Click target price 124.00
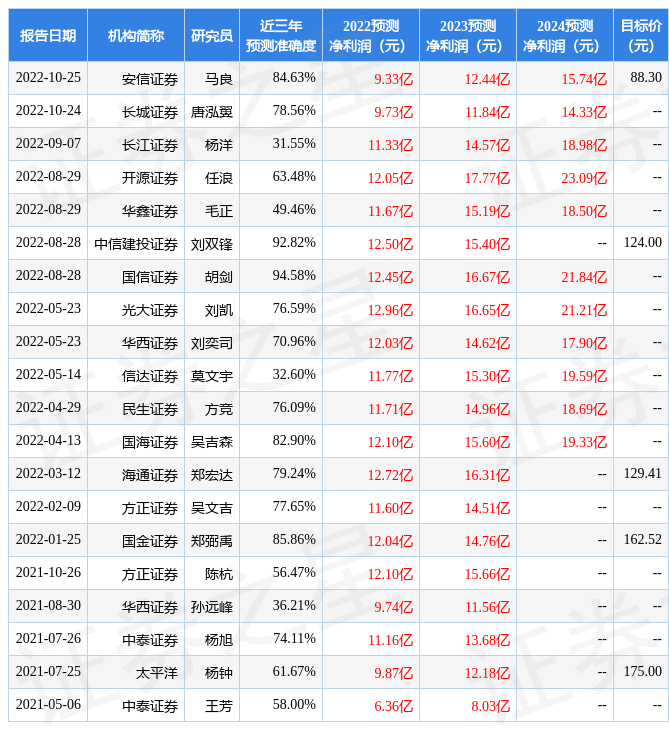The width and height of the screenshot is (669, 730). [x=642, y=243]
